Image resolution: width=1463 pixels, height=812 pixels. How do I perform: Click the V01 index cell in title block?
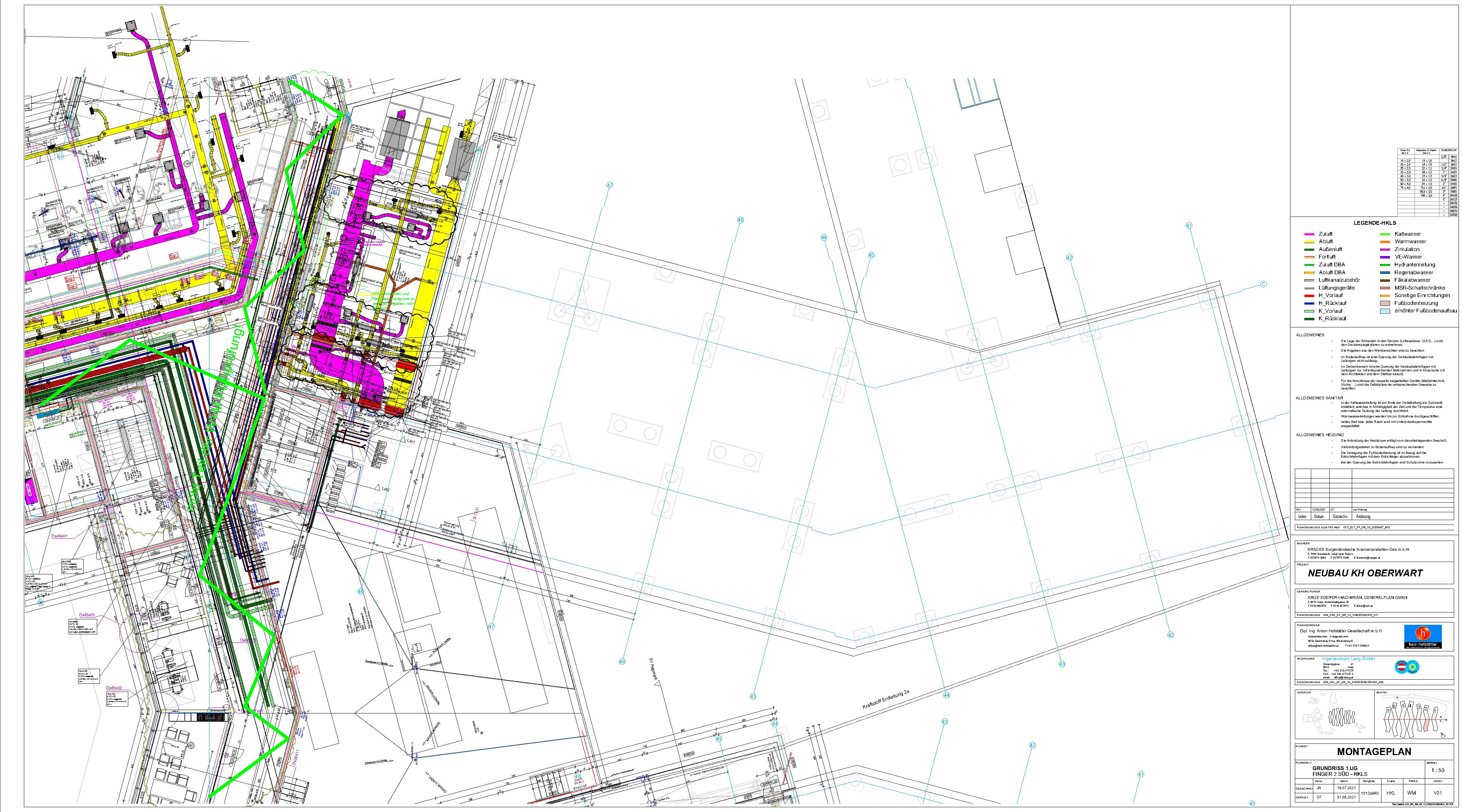pyautogui.click(x=1438, y=793)
